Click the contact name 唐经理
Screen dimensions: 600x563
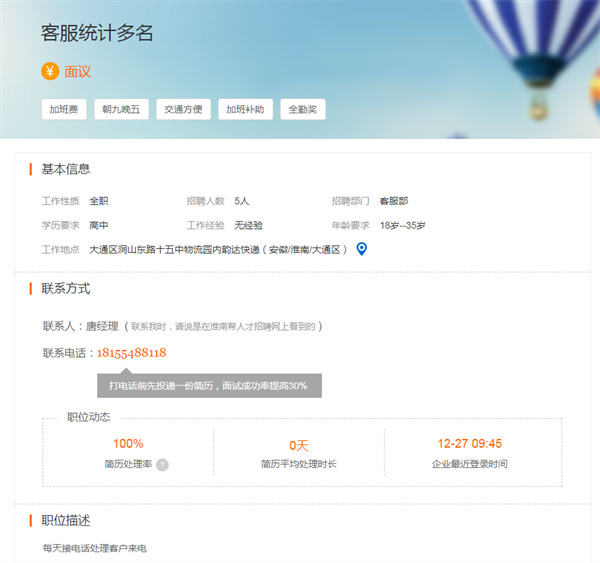coord(102,326)
